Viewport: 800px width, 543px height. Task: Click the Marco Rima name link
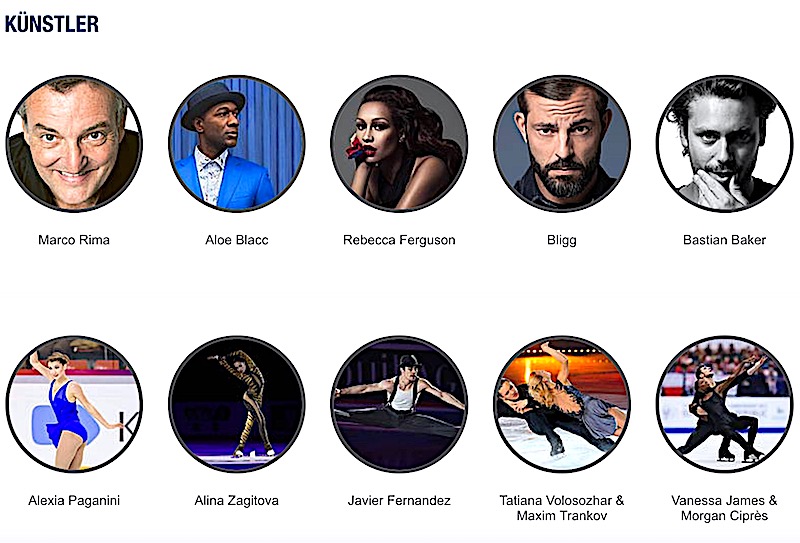coord(74,240)
